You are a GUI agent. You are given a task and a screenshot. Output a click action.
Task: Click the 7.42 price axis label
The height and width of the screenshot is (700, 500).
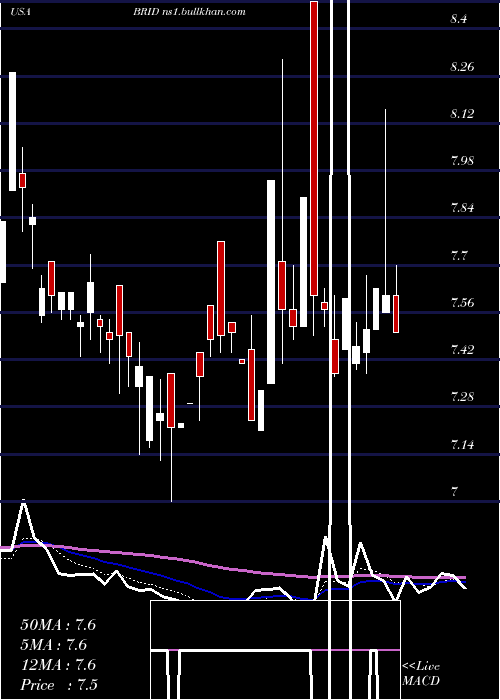pyautogui.click(x=462, y=349)
